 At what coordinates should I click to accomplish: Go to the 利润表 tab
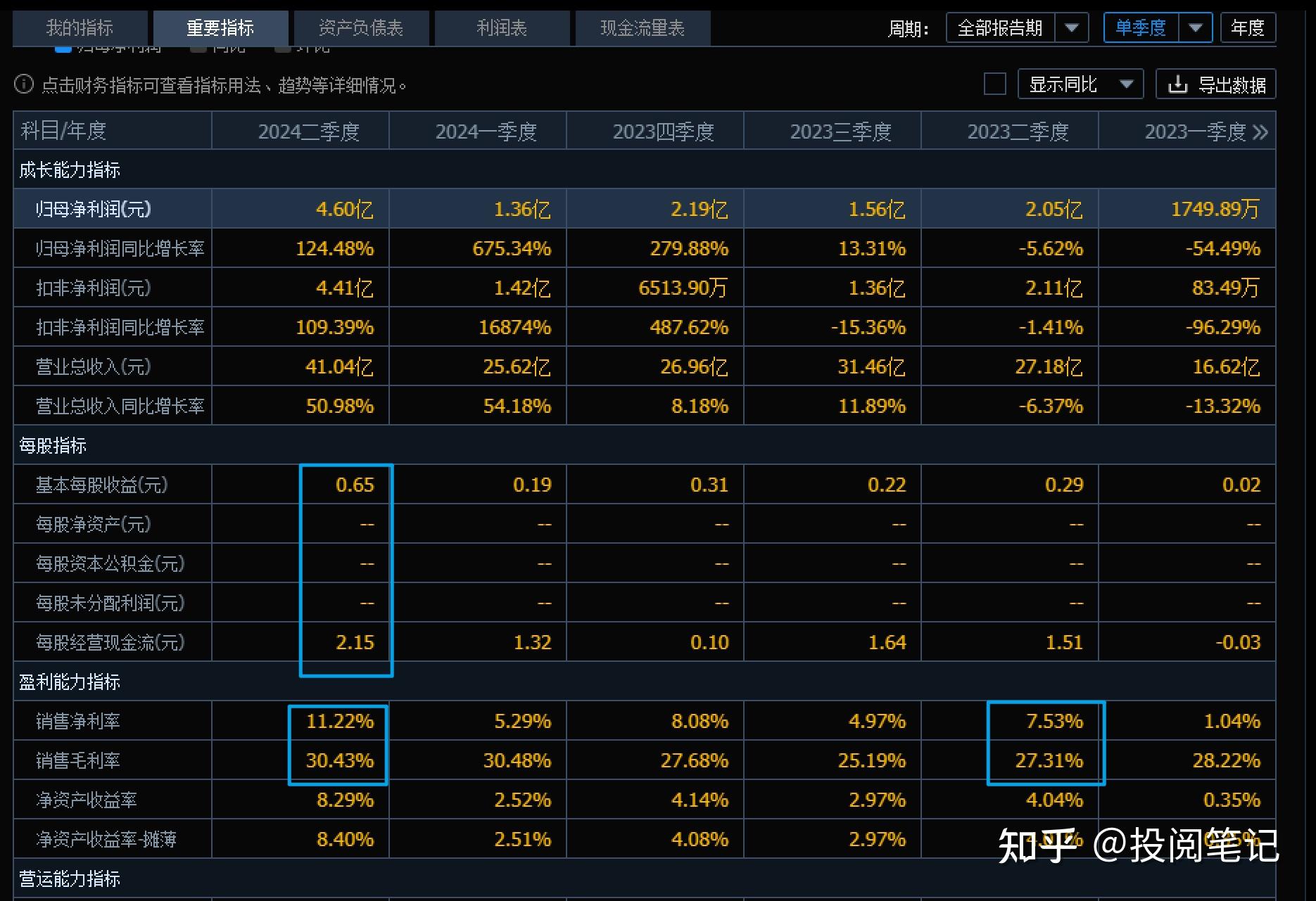pos(502,28)
